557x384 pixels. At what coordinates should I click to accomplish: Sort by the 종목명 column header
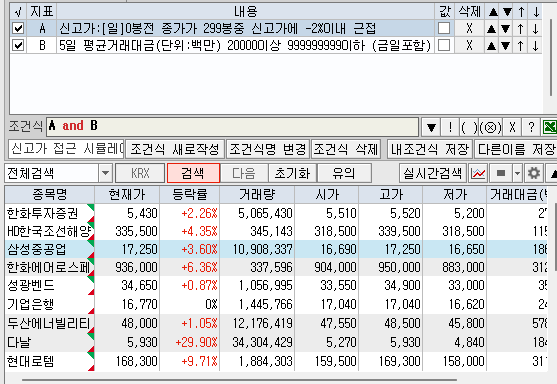[x=50, y=194]
